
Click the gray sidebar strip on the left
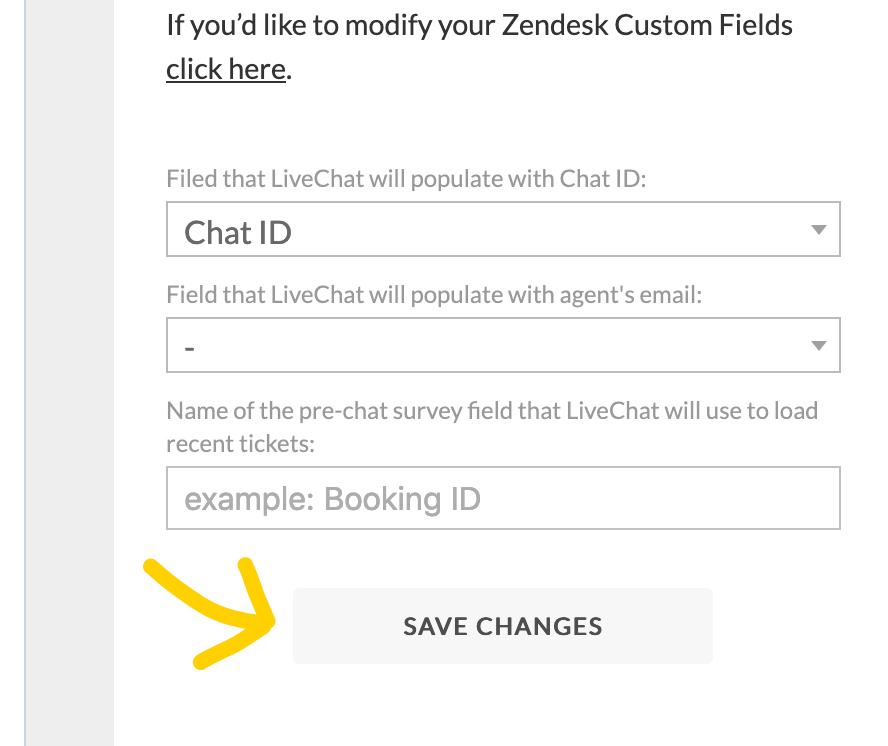[x=70, y=373]
